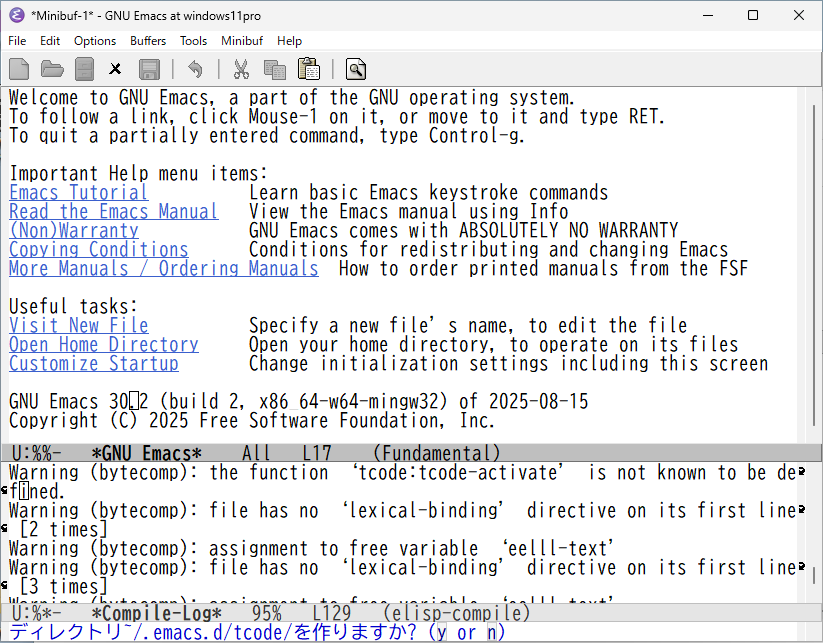Click the All position indicator in the mode line
This screenshot has width=823, height=643.
tap(257, 453)
